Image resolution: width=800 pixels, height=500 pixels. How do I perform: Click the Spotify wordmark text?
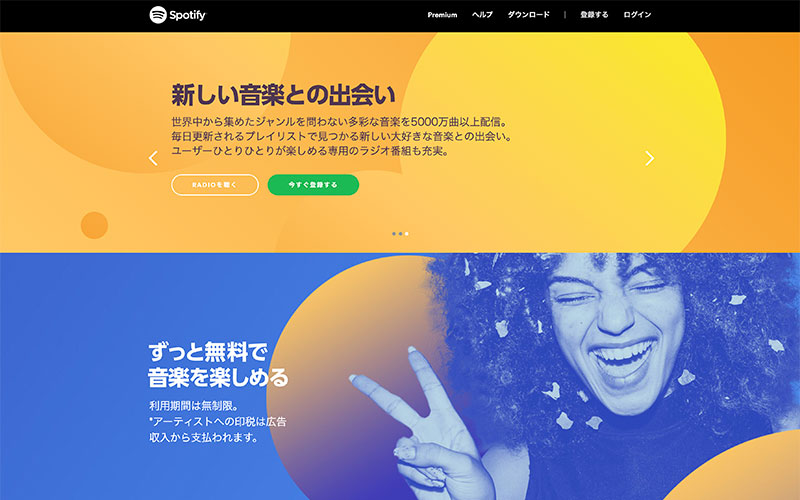pos(187,15)
